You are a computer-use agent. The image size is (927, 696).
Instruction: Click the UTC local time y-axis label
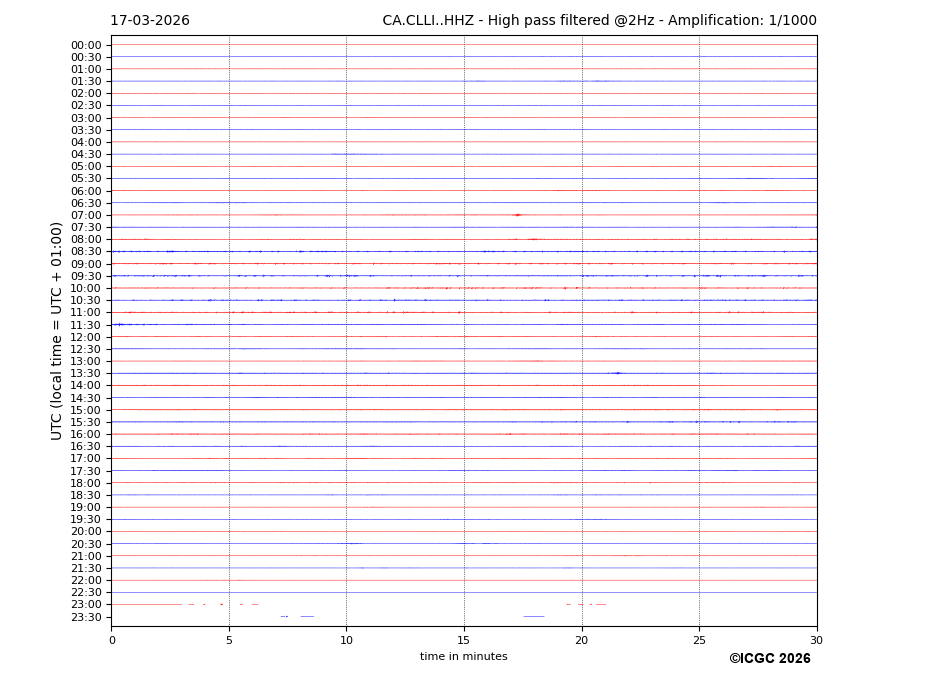tap(57, 331)
